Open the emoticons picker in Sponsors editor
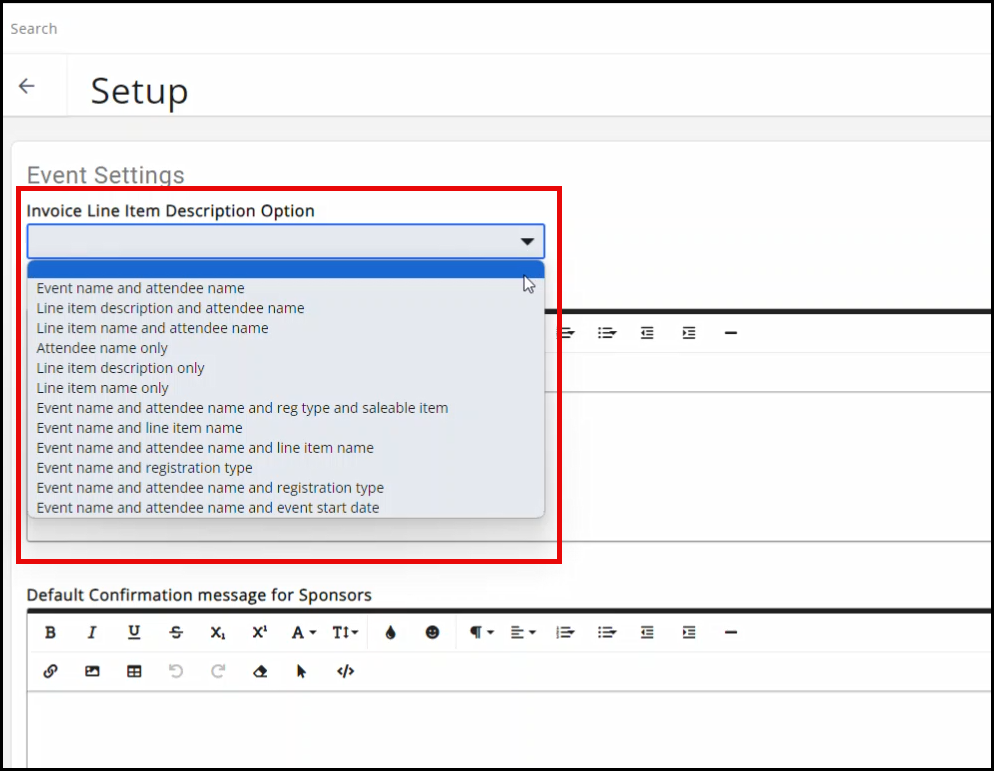 click(432, 632)
